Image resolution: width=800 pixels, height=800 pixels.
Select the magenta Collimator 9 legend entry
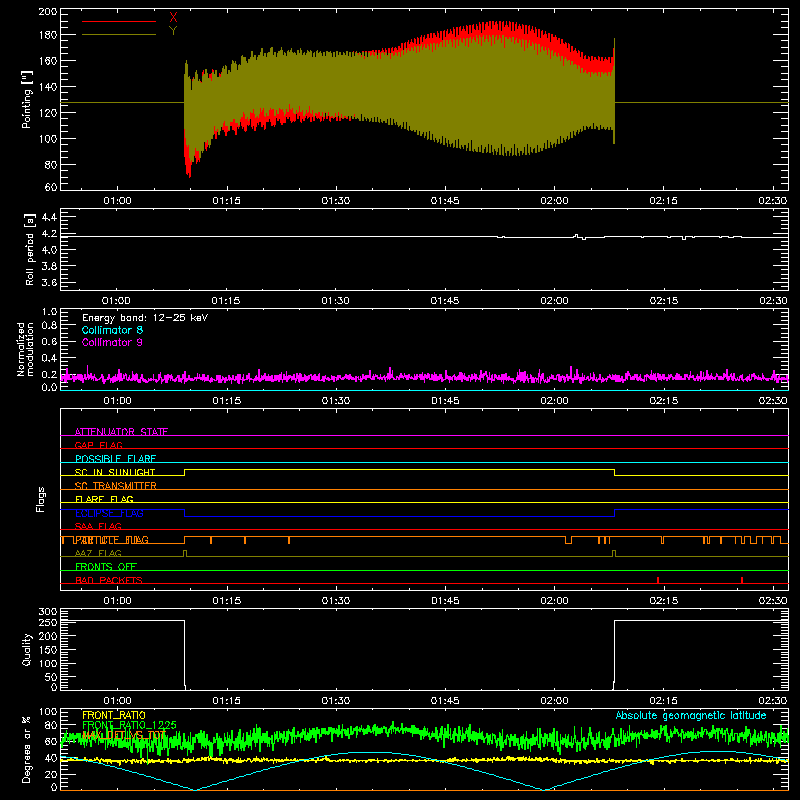[112, 342]
